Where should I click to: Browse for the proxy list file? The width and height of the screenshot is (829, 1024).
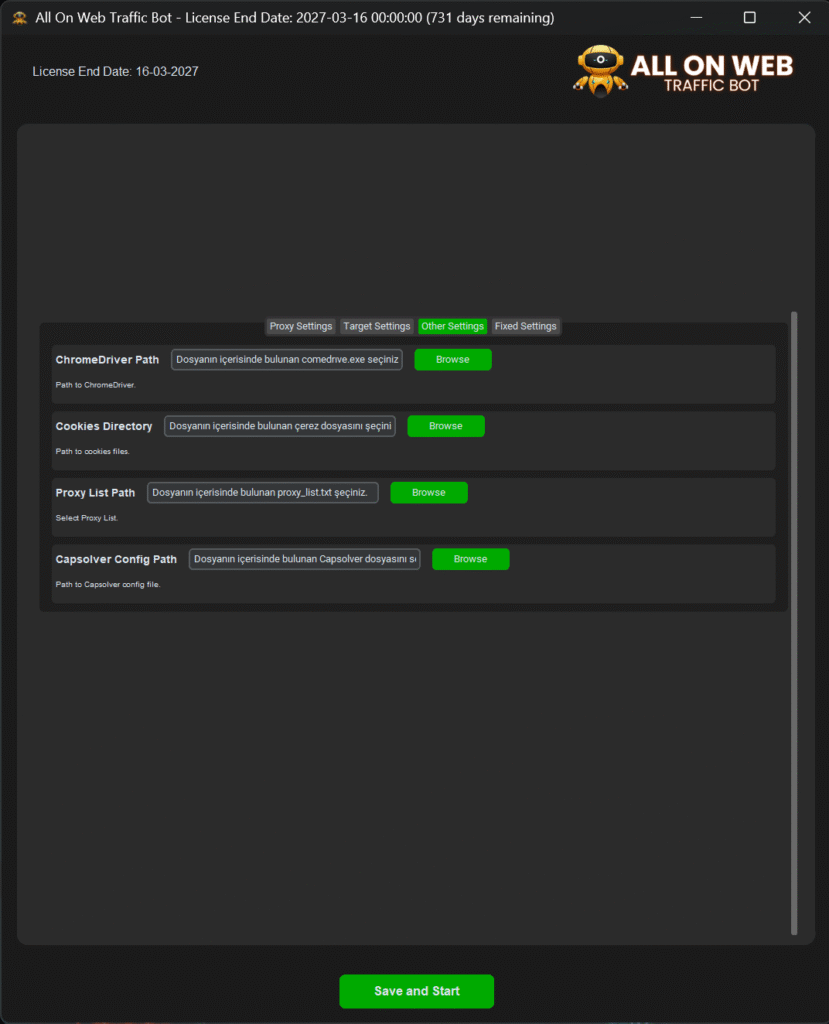tap(428, 492)
